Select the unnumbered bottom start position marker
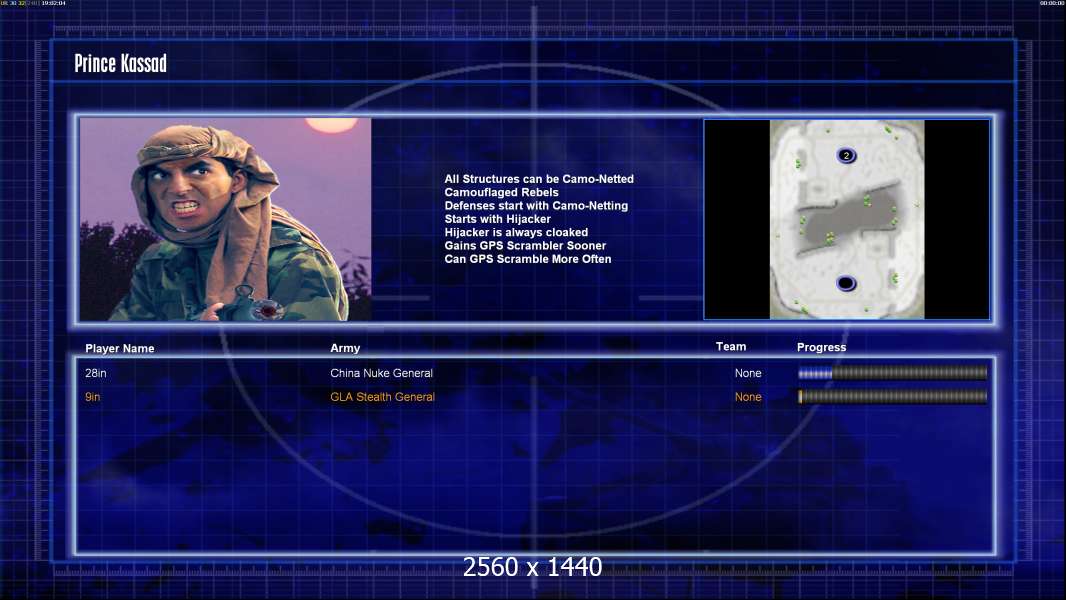 click(846, 283)
